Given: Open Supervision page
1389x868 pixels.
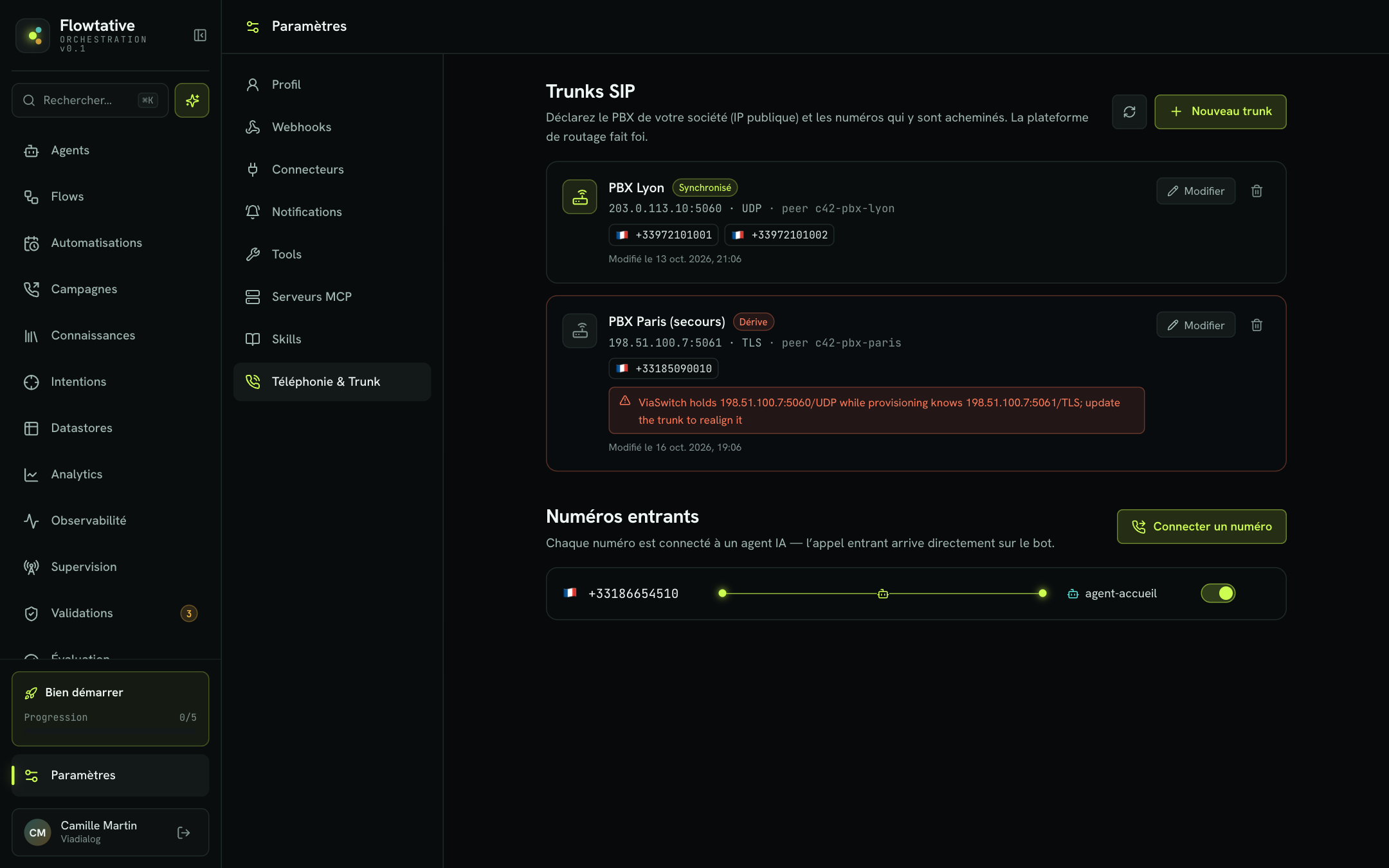Looking at the screenshot, I should (x=110, y=567).
